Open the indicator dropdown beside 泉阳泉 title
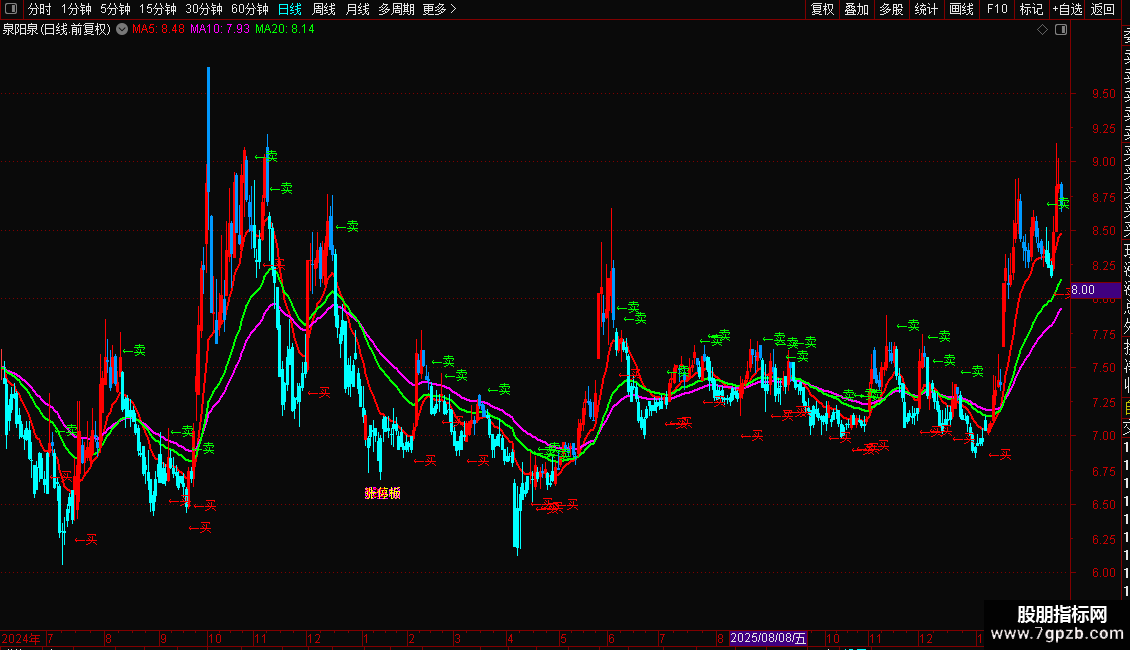Screen dimensions: 1130x650 [123, 29]
